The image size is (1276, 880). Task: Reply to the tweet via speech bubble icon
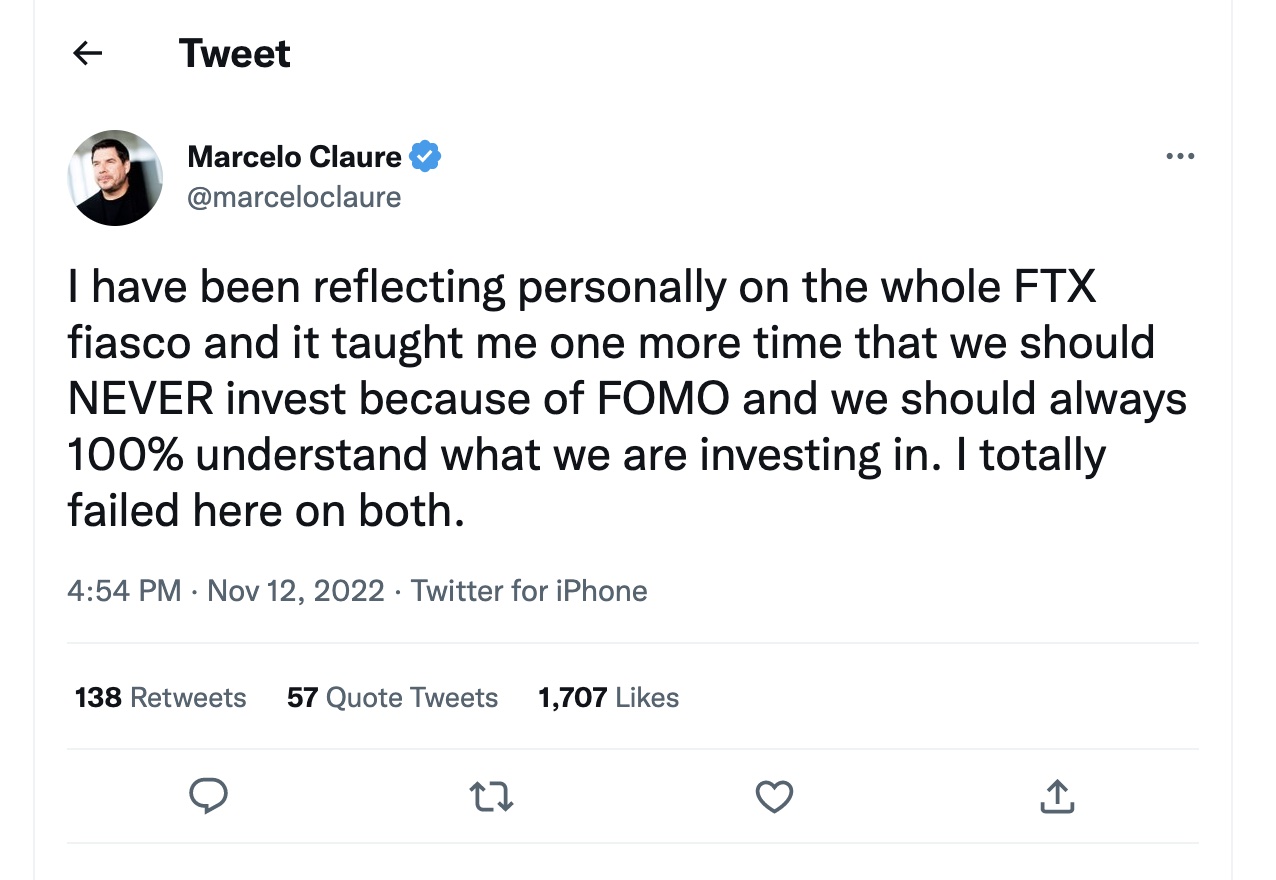208,796
